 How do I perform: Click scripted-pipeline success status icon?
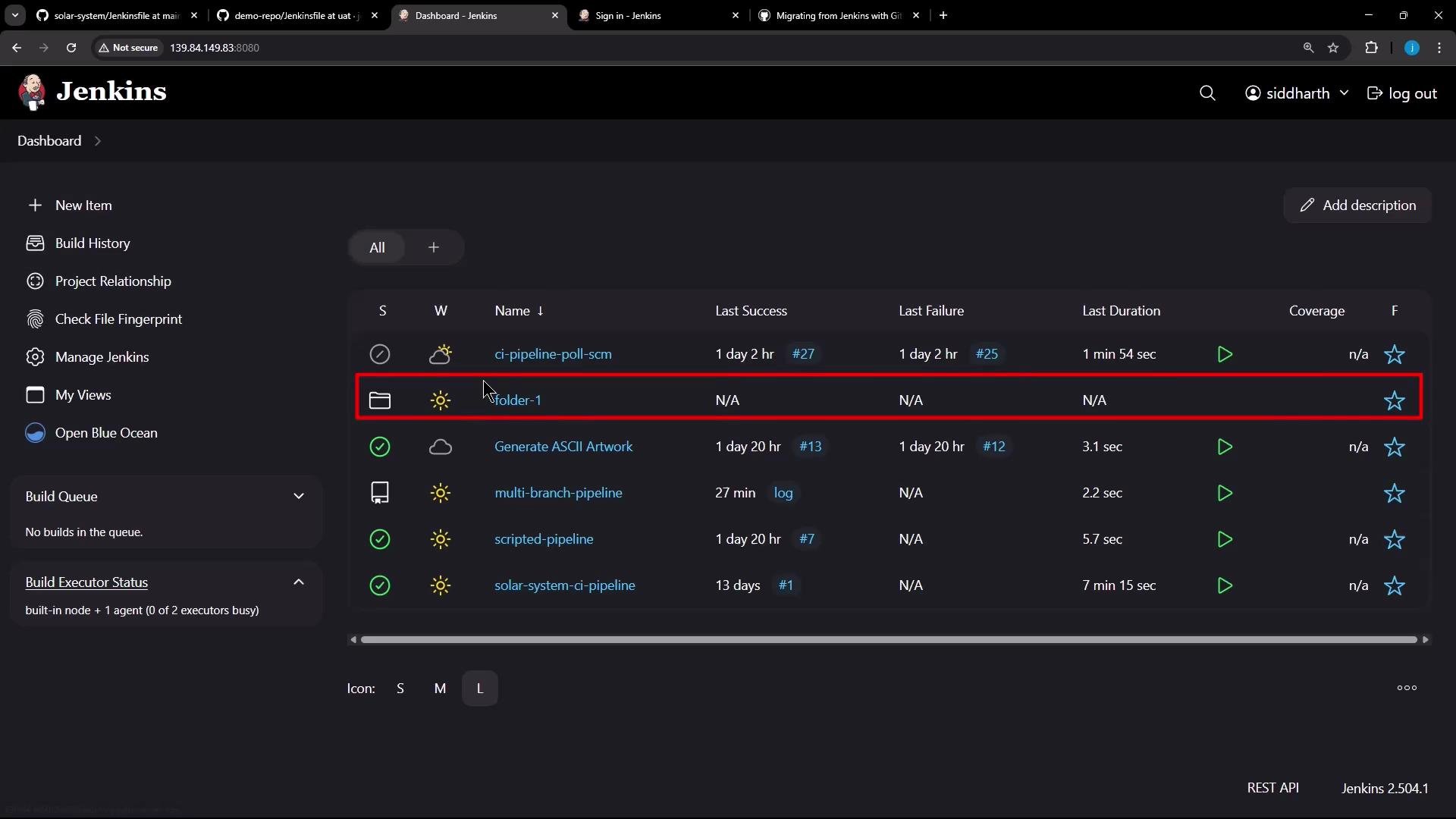tap(380, 539)
